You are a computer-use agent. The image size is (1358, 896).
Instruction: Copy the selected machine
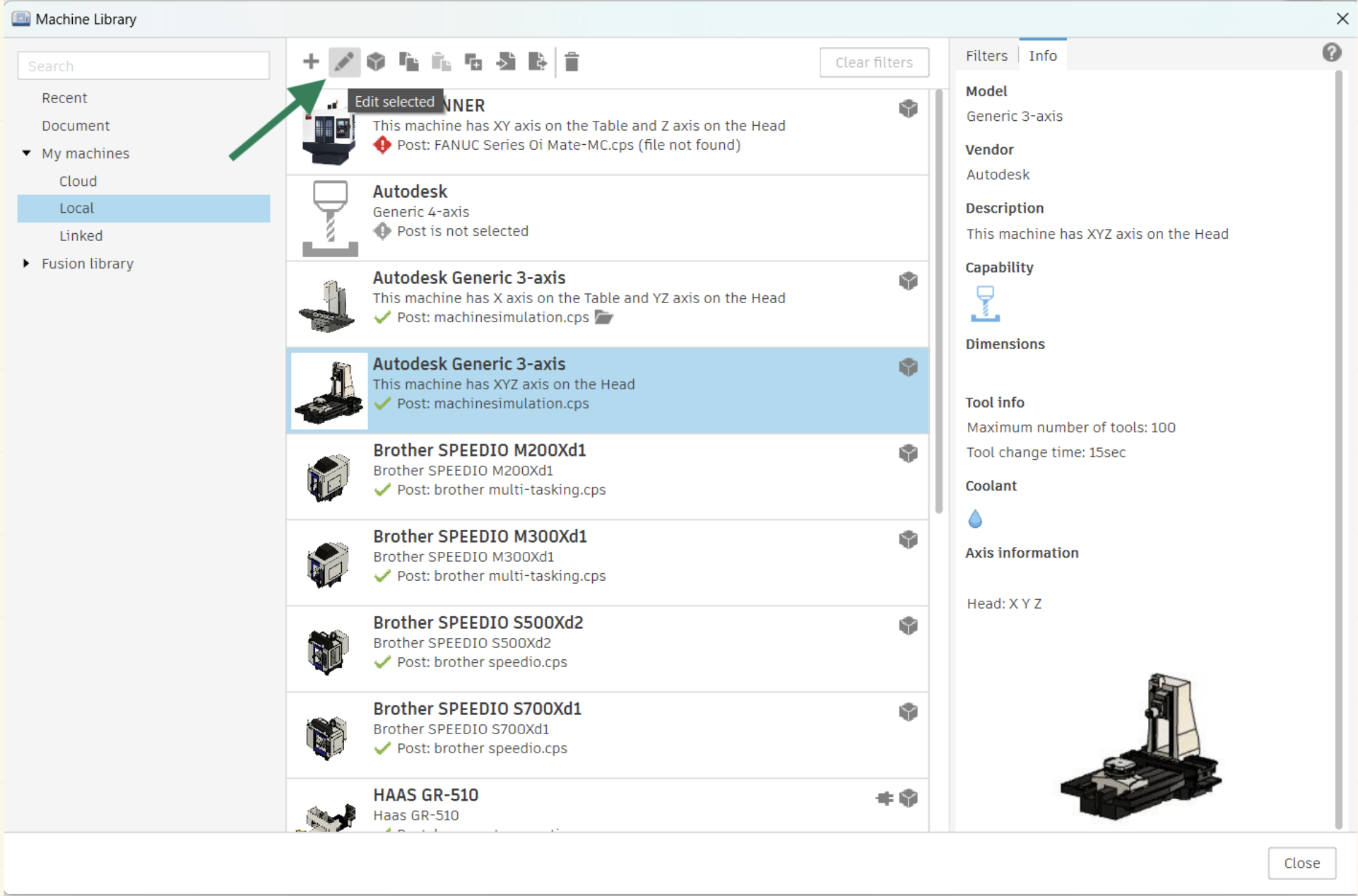point(409,61)
